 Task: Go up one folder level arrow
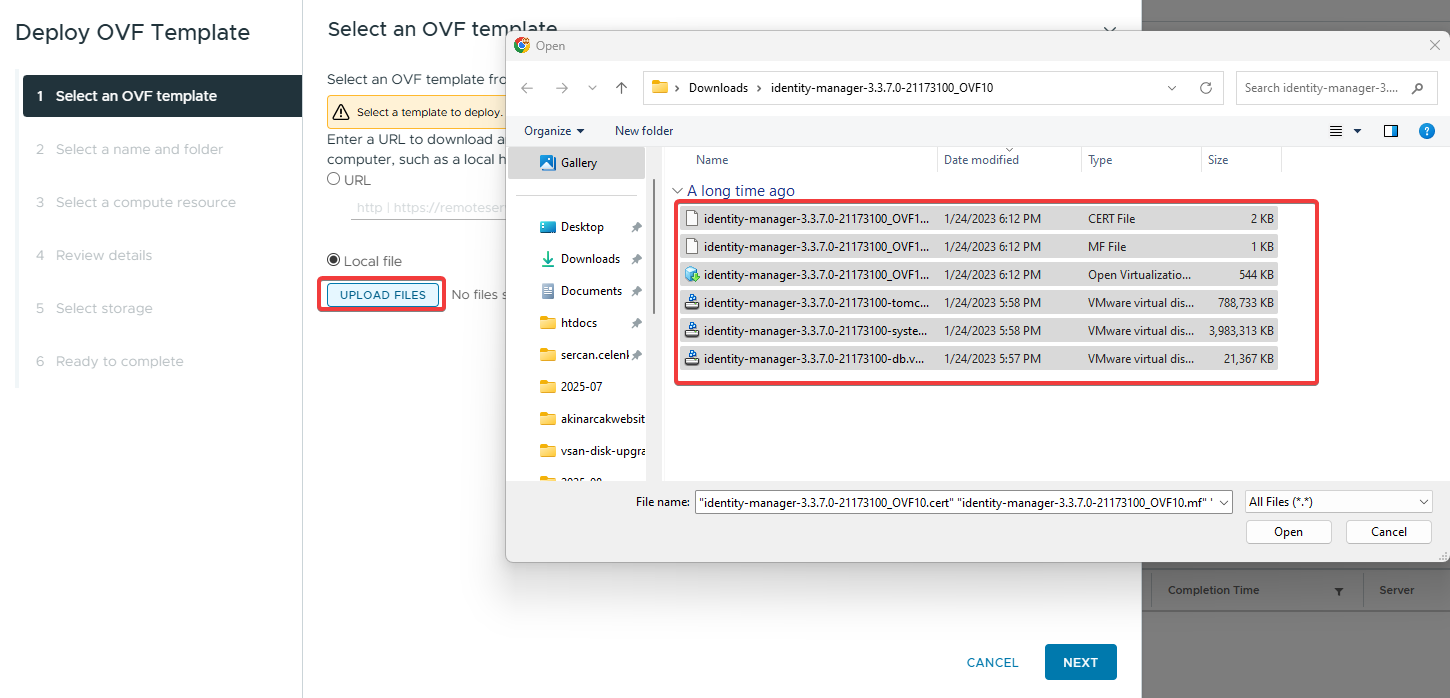click(x=621, y=88)
